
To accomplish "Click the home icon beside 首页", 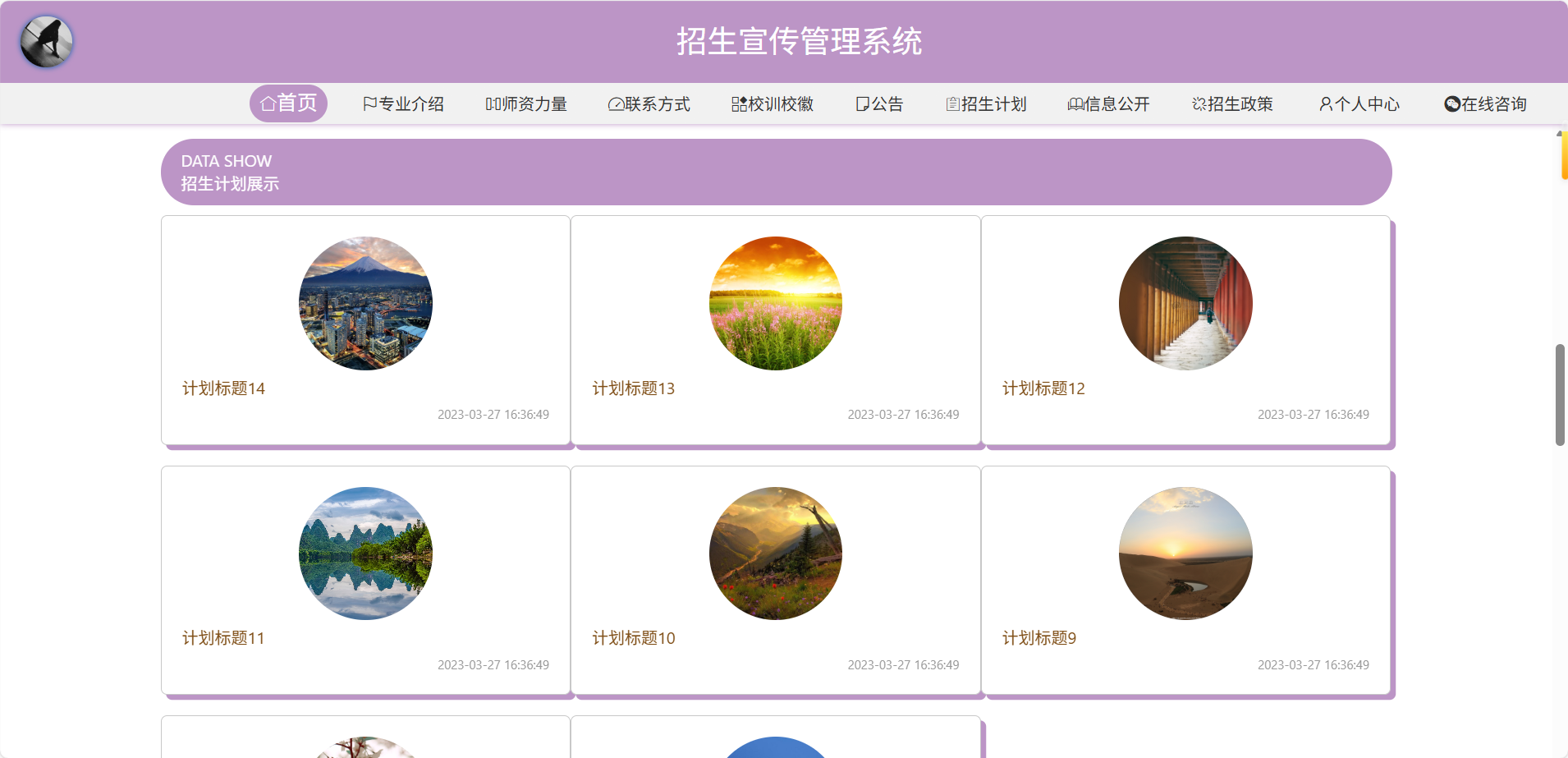I will click(268, 103).
